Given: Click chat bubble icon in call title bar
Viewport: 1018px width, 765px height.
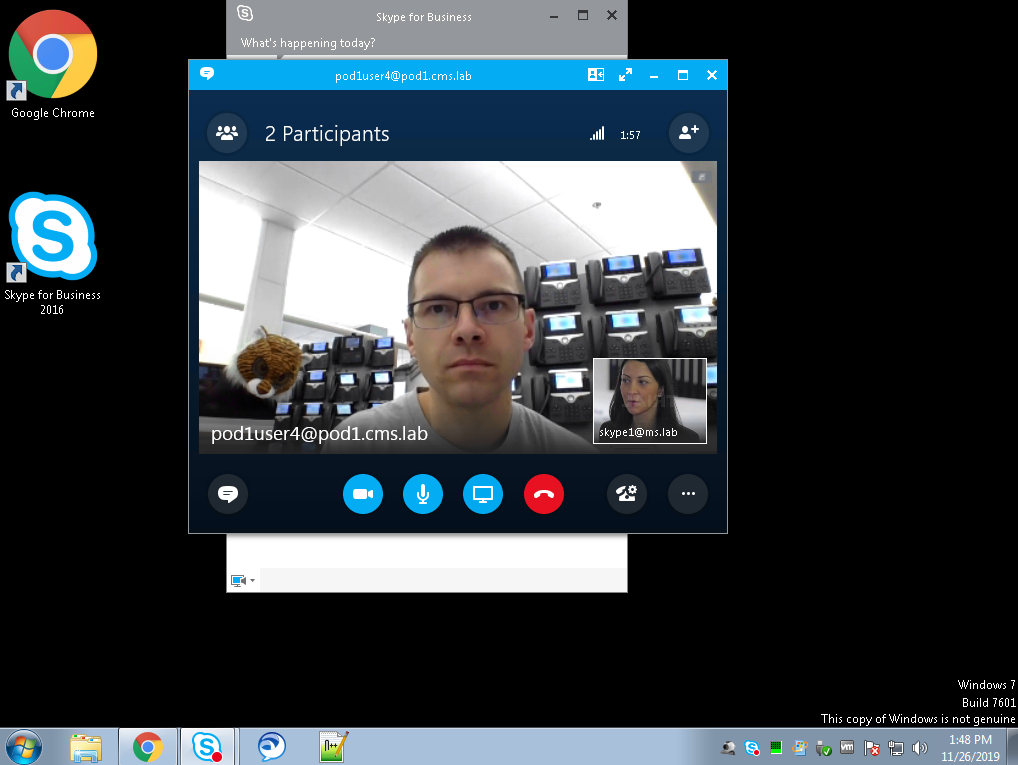Looking at the screenshot, I should (207, 73).
